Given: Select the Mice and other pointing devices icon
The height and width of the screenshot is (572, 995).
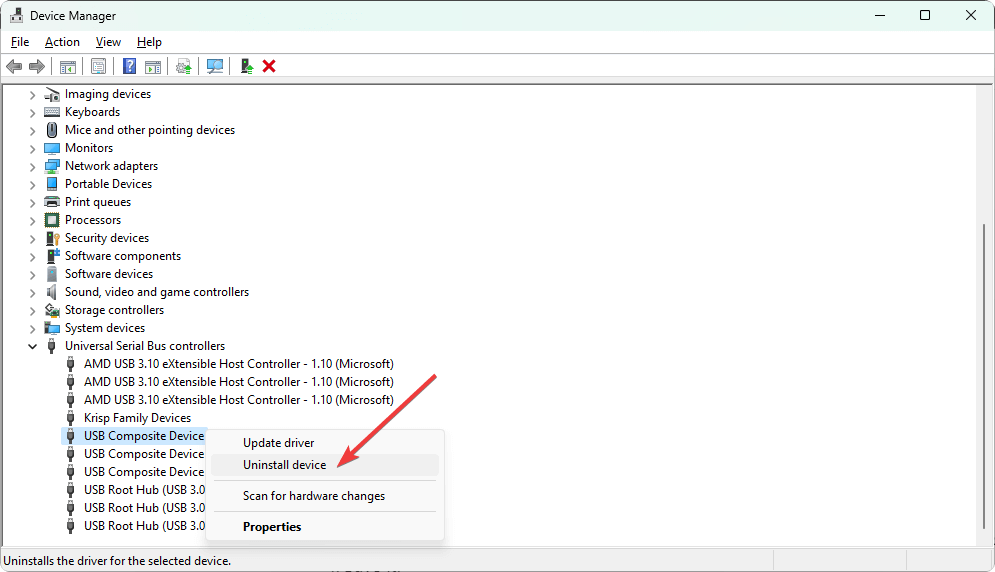Looking at the screenshot, I should click(x=52, y=130).
